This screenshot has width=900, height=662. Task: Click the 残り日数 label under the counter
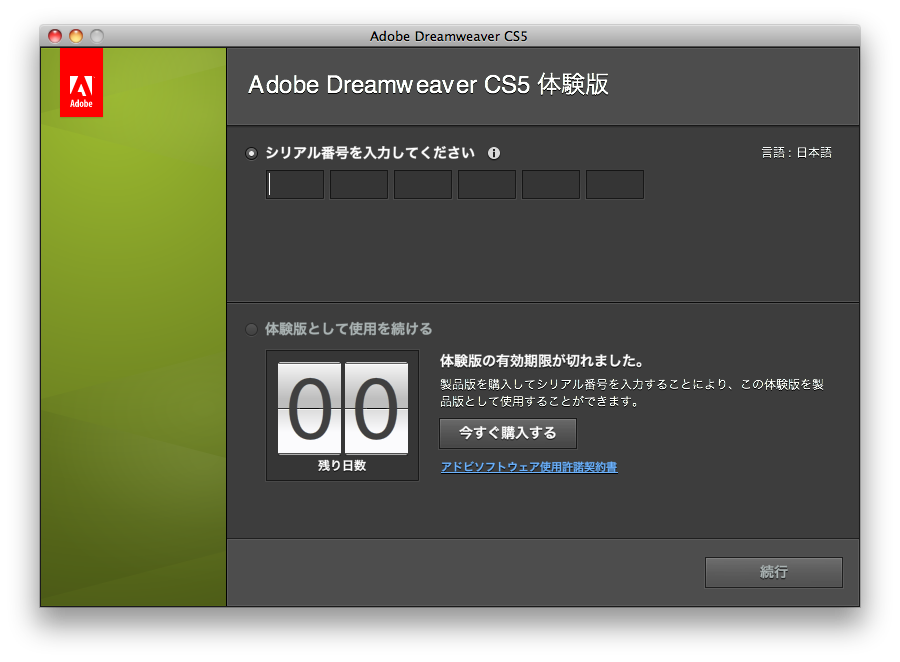(343, 466)
